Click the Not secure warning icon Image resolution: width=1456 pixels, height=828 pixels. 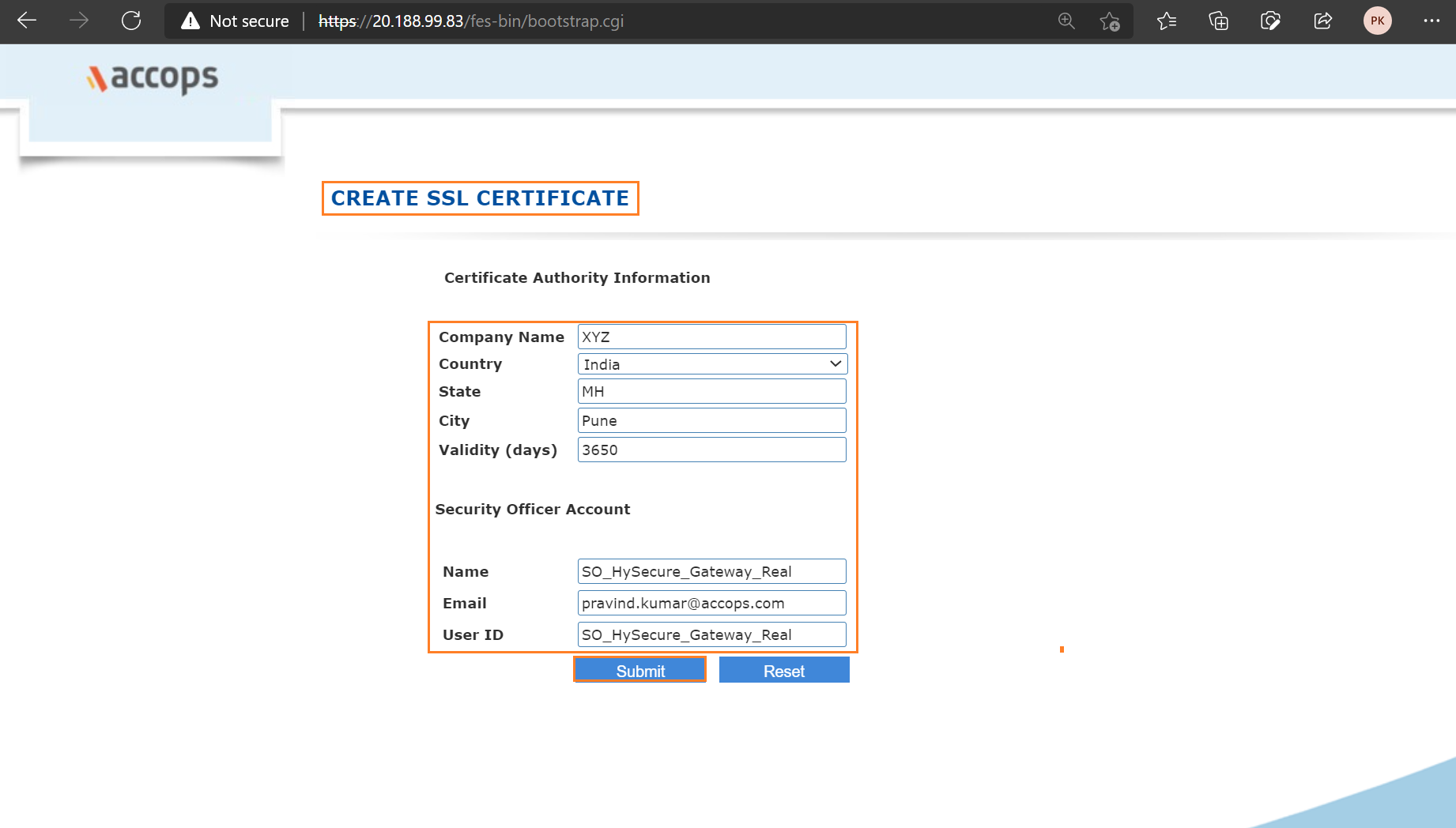coord(190,21)
